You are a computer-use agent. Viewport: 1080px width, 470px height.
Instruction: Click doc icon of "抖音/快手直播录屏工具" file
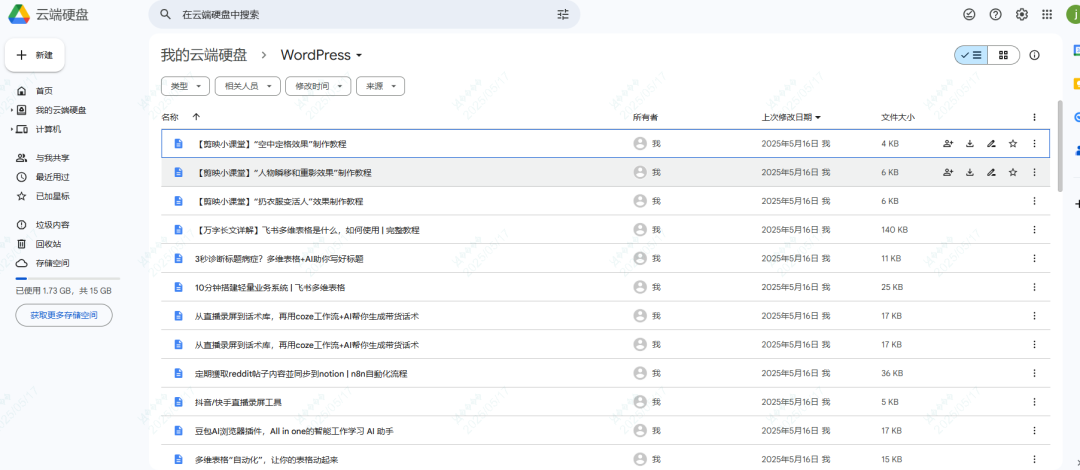tap(178, 402)
